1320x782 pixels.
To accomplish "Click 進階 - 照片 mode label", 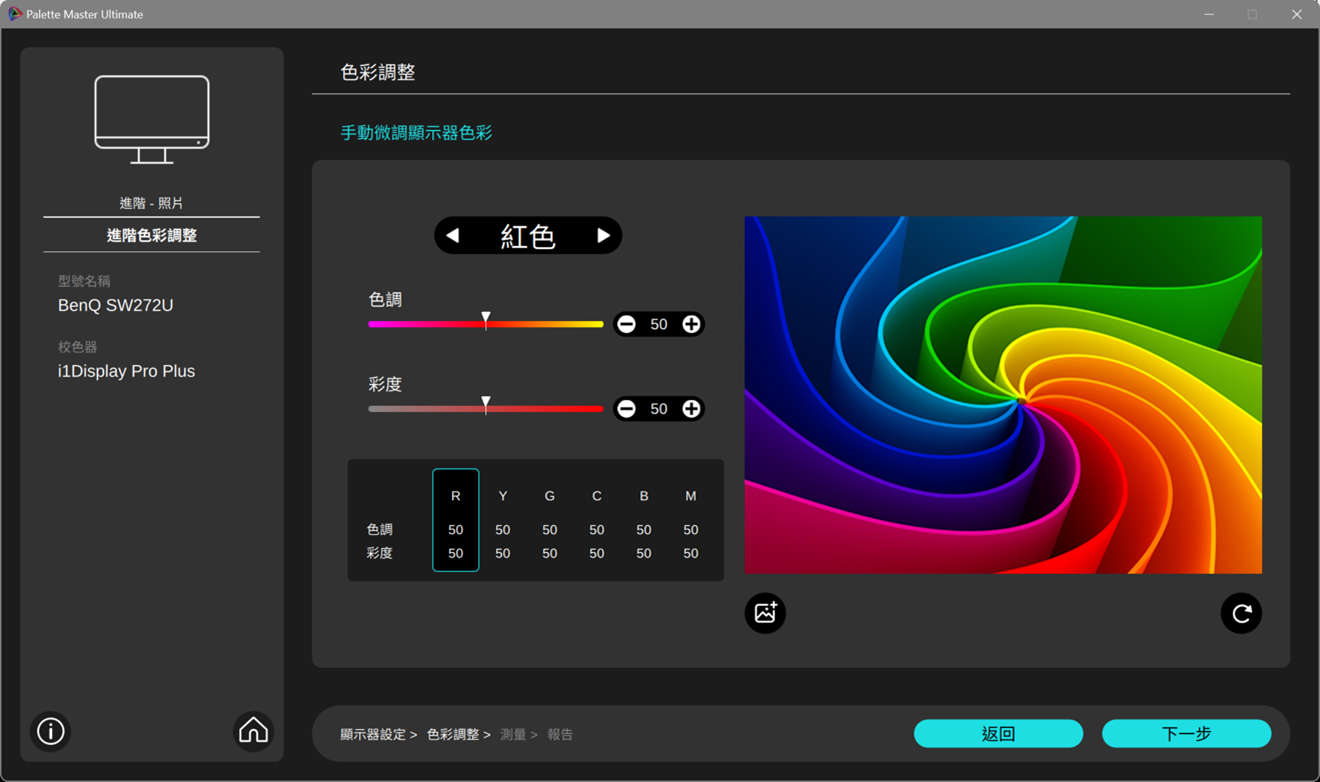I will click(x=152, y=203).
